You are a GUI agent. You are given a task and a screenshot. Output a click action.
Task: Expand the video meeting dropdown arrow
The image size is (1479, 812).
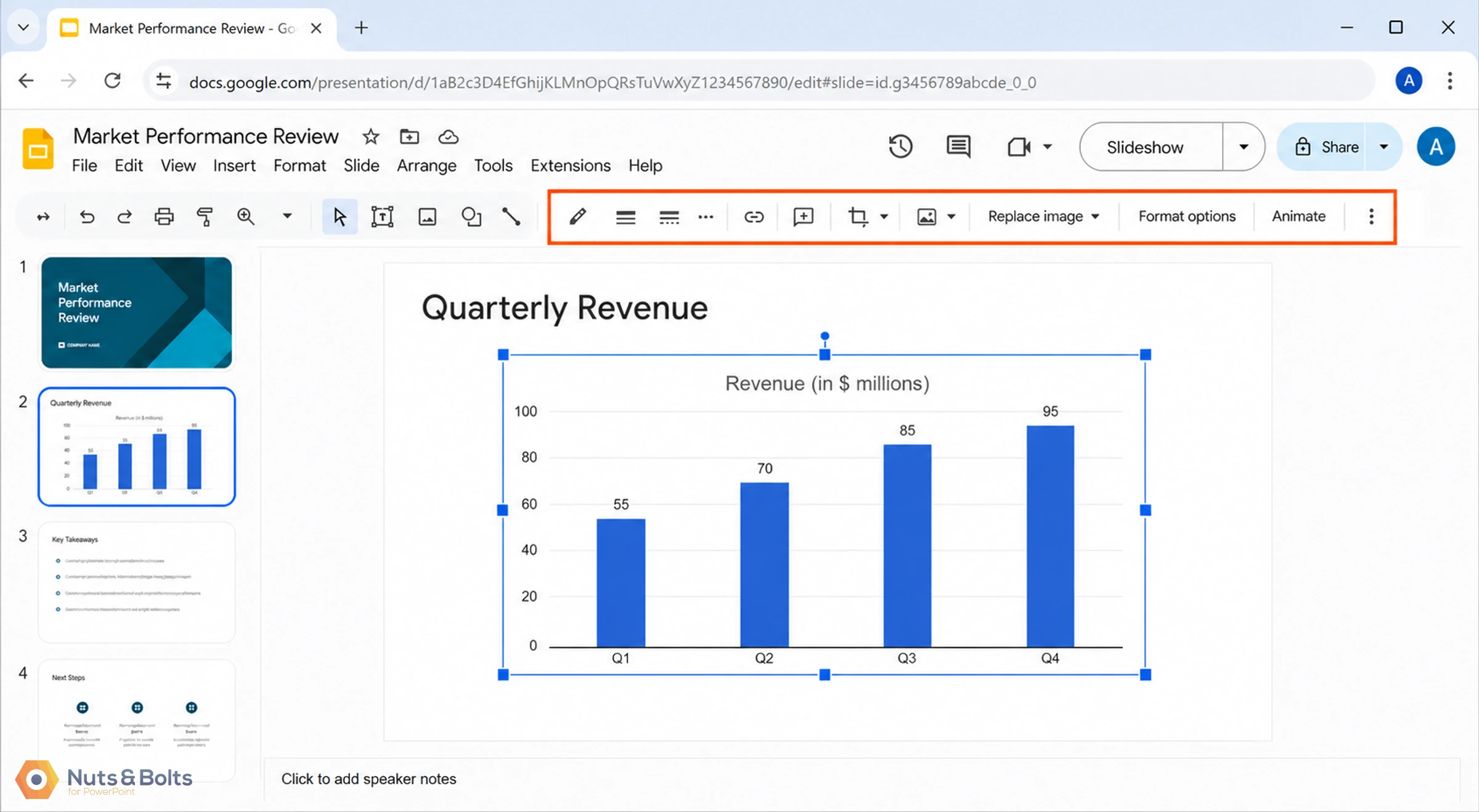click(x=1047, y=147)
